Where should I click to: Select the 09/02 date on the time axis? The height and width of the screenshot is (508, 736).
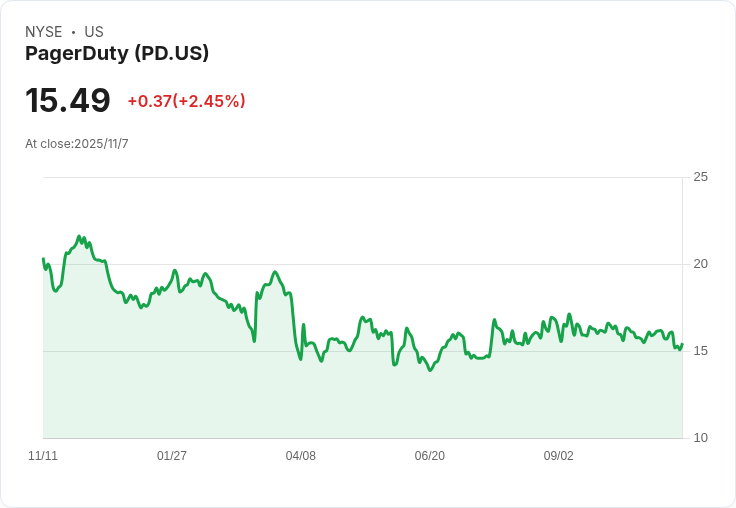pos(559,456)
